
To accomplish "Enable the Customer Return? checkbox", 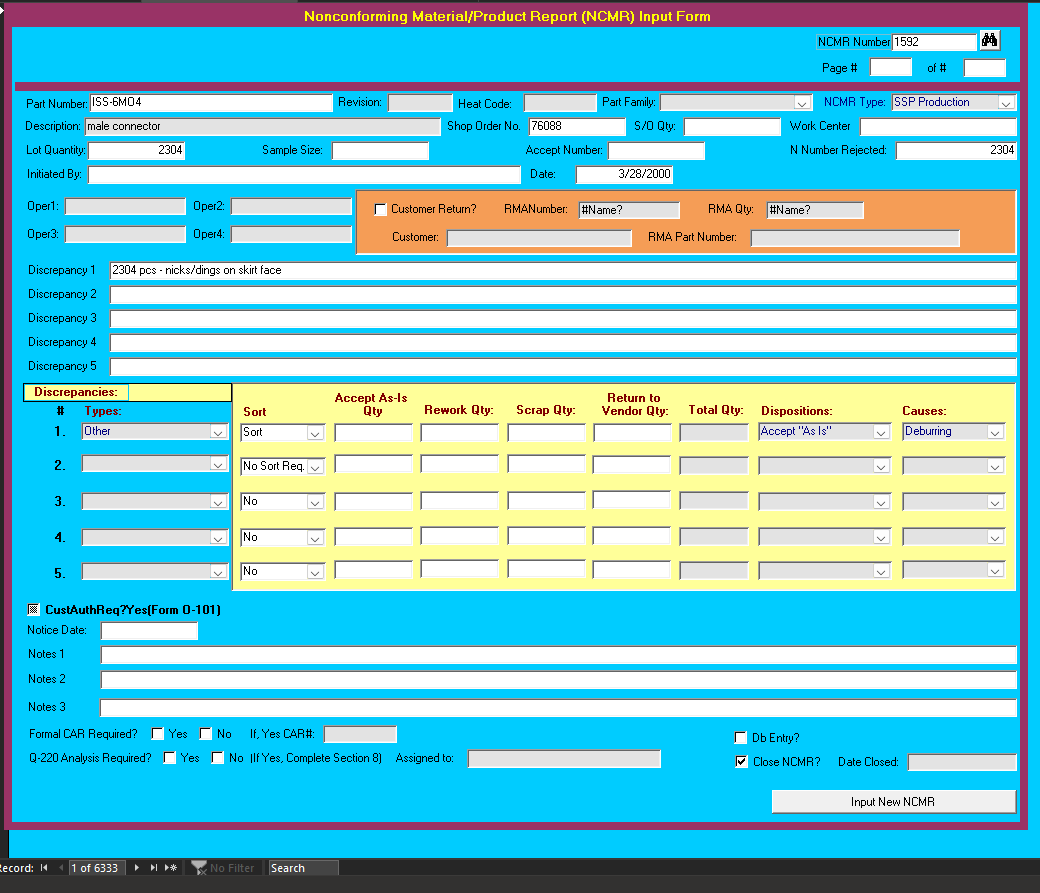I will (380, 209).
